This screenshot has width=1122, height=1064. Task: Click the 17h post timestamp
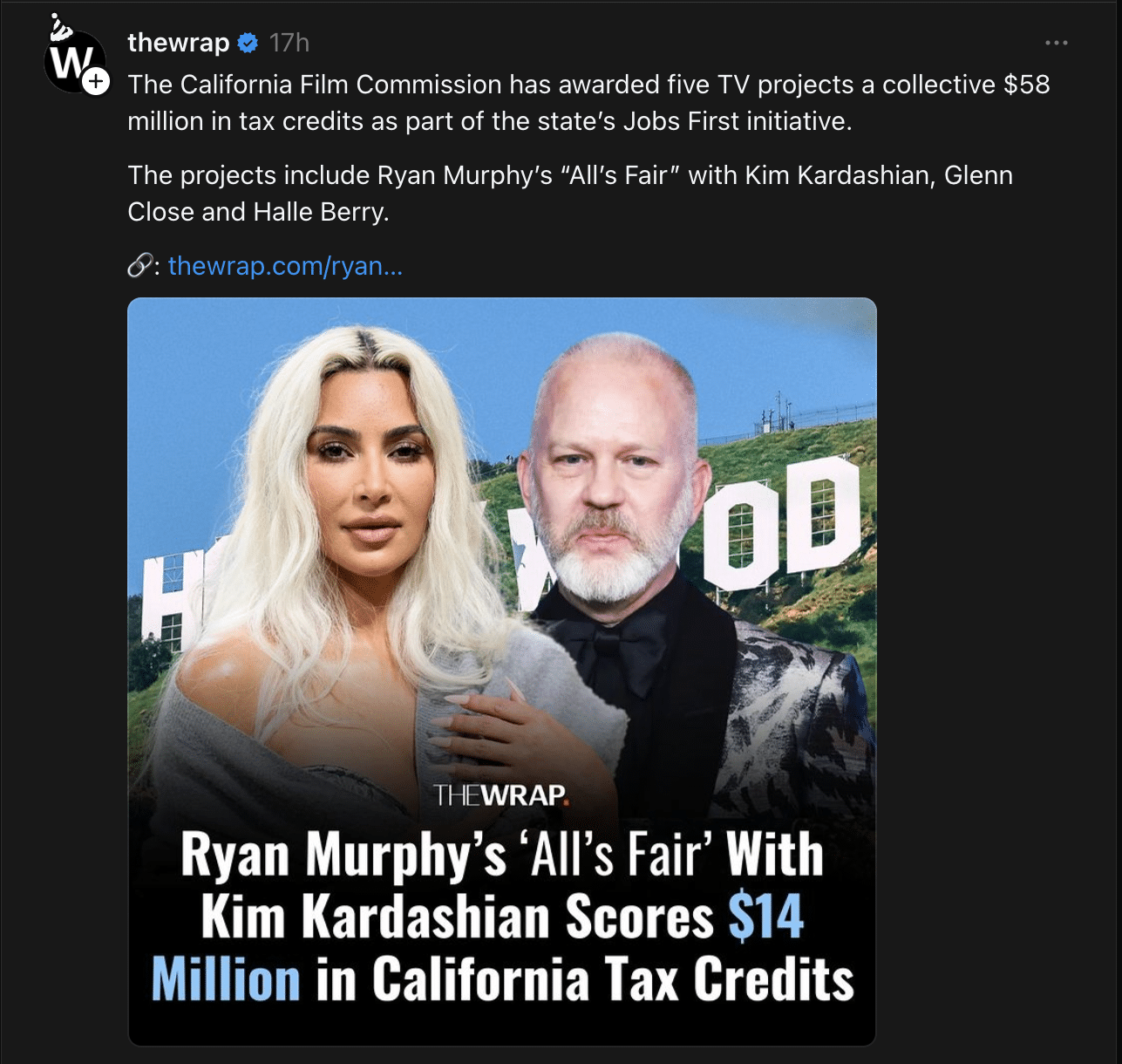(x=289, y=43)
